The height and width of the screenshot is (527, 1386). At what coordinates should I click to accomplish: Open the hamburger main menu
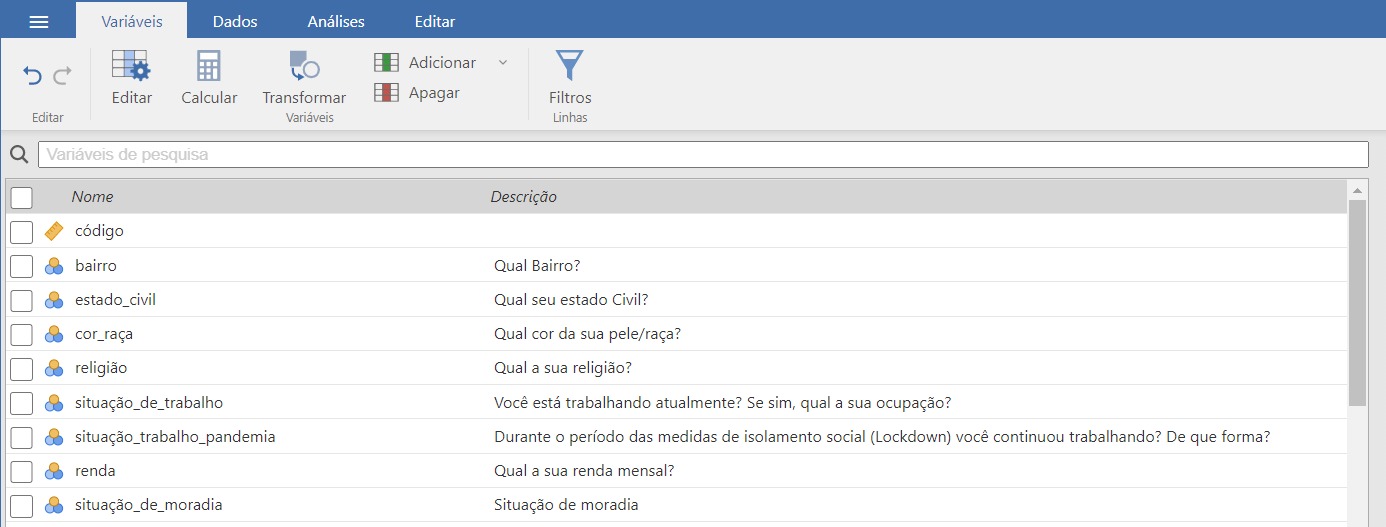pos(38,22)
